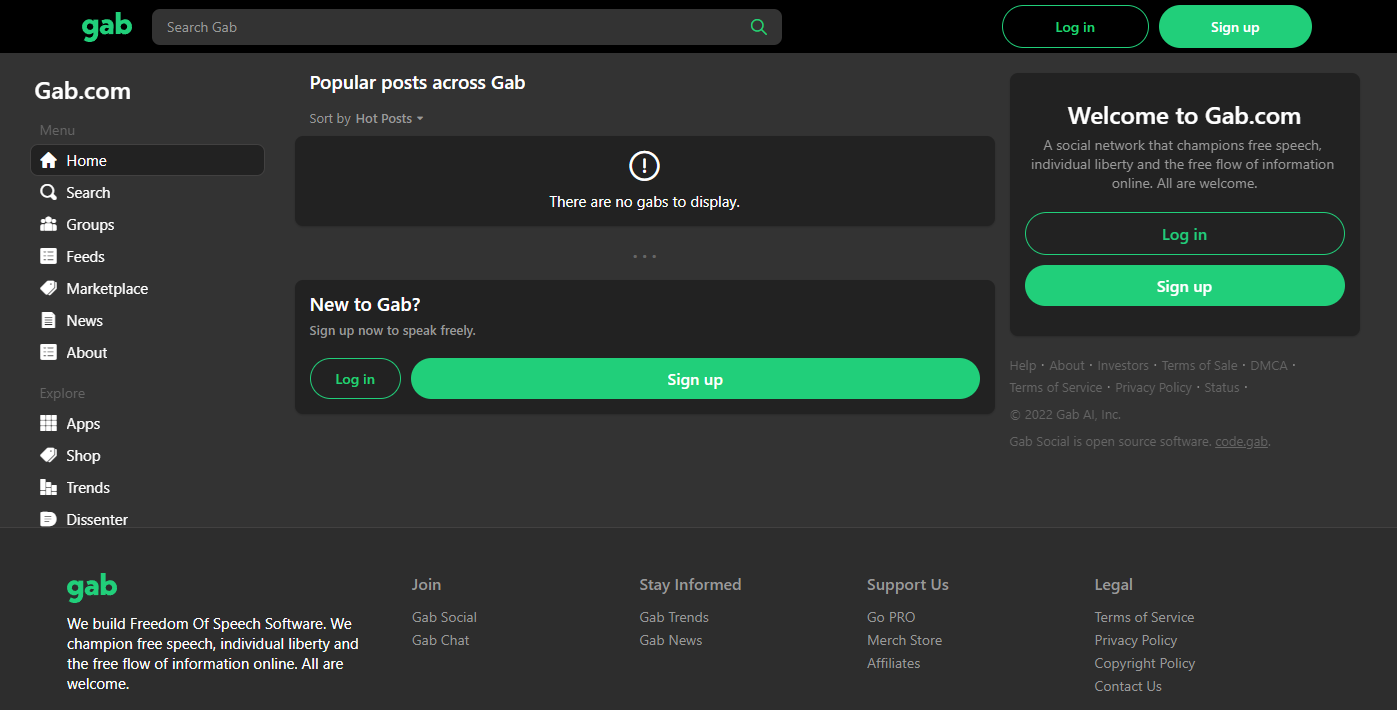Click the magnifier icon in search bar
Image resolution: width=1397 pixels, height=710 pixels.
click(x=759, y=27)
